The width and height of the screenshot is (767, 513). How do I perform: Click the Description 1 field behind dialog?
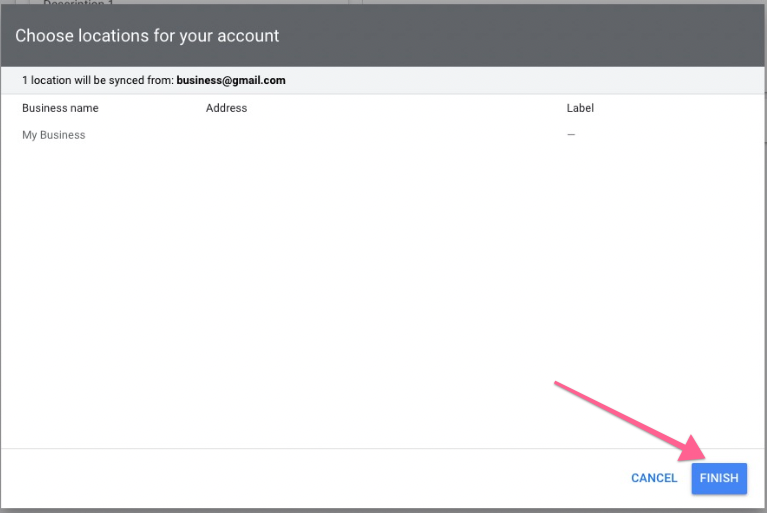[x=78, y=3]
